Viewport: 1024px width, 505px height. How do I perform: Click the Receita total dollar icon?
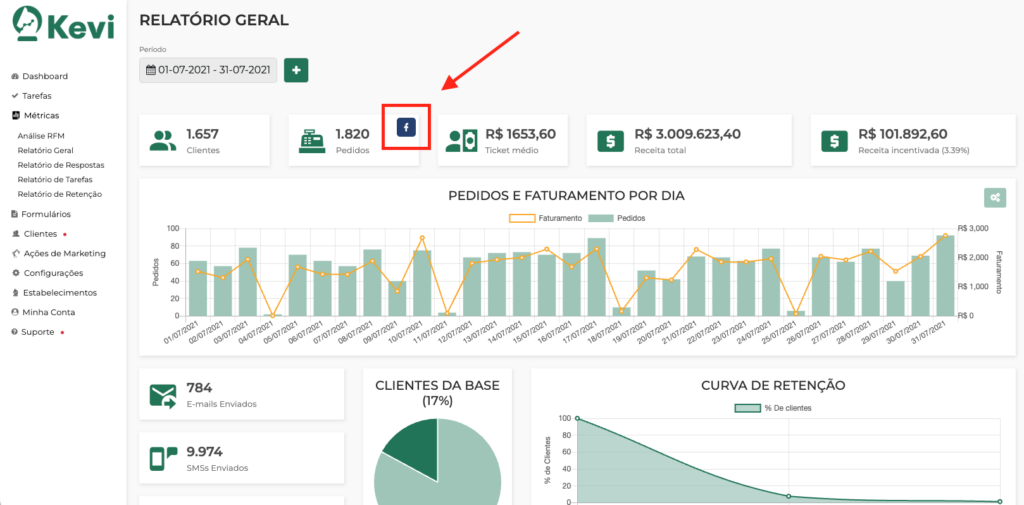tap(611, 141)
